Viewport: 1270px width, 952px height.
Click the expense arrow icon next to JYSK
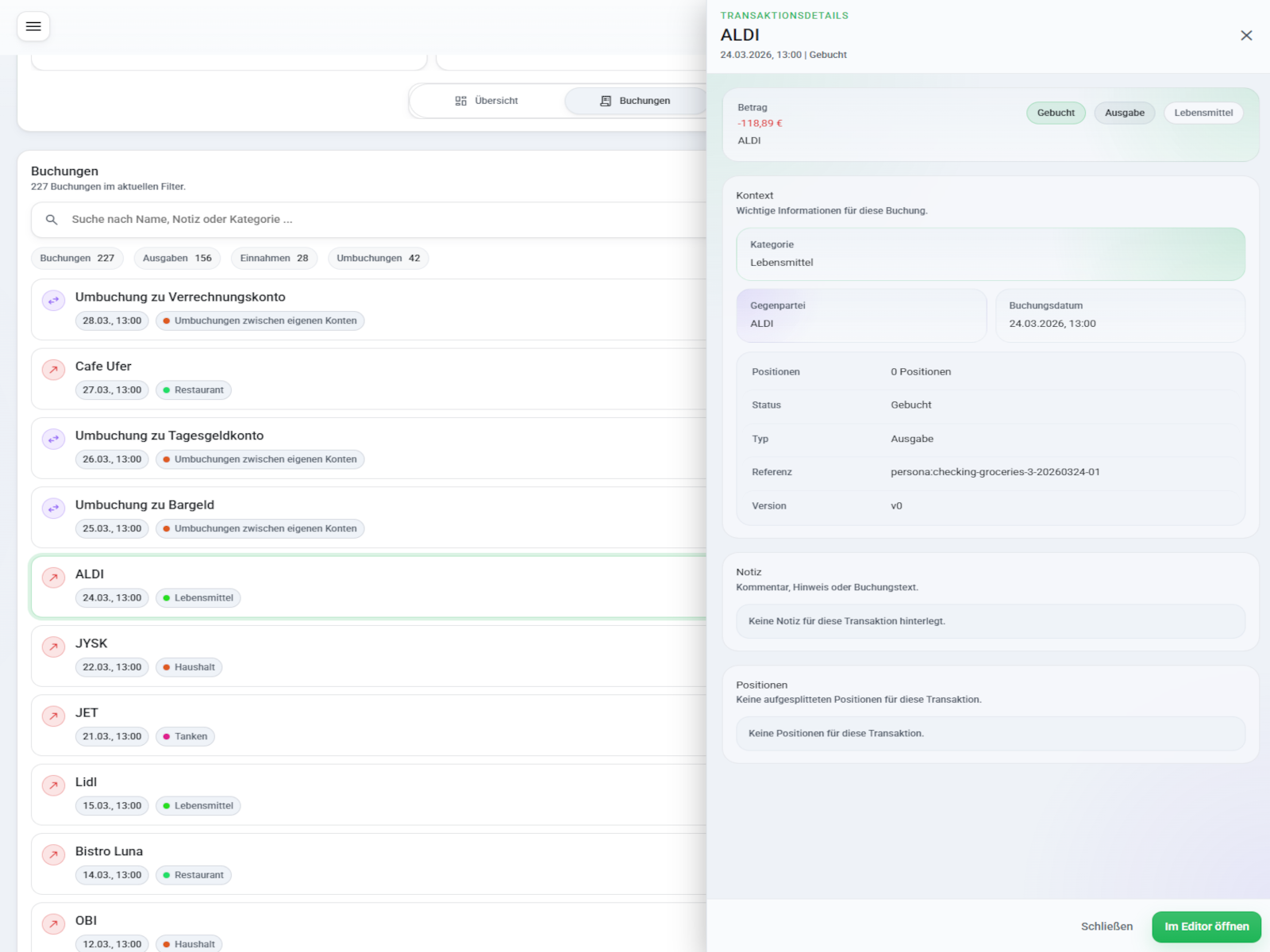tap(53, 647)
